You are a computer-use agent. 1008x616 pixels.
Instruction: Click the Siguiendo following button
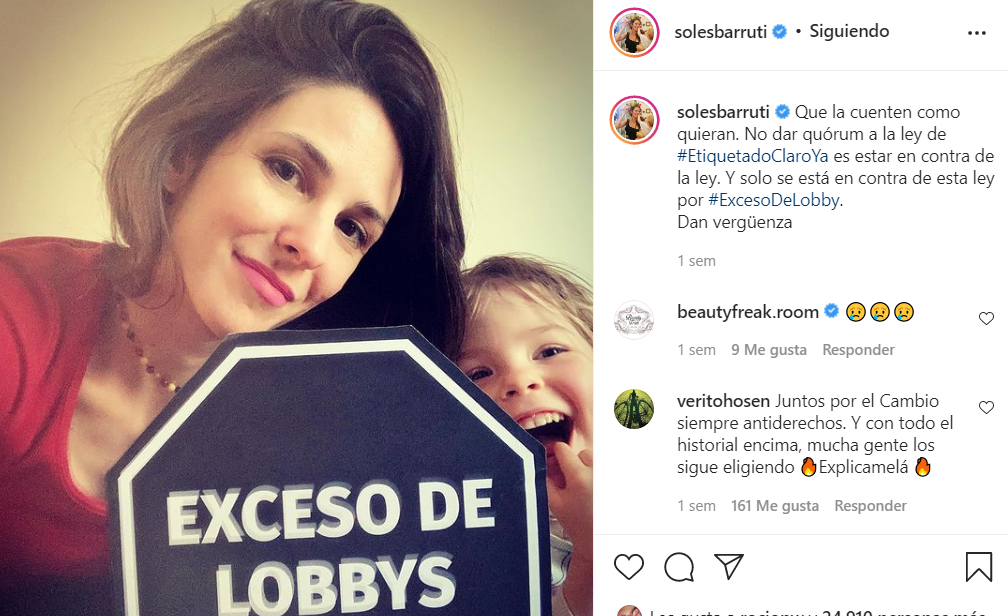(849, 31)
